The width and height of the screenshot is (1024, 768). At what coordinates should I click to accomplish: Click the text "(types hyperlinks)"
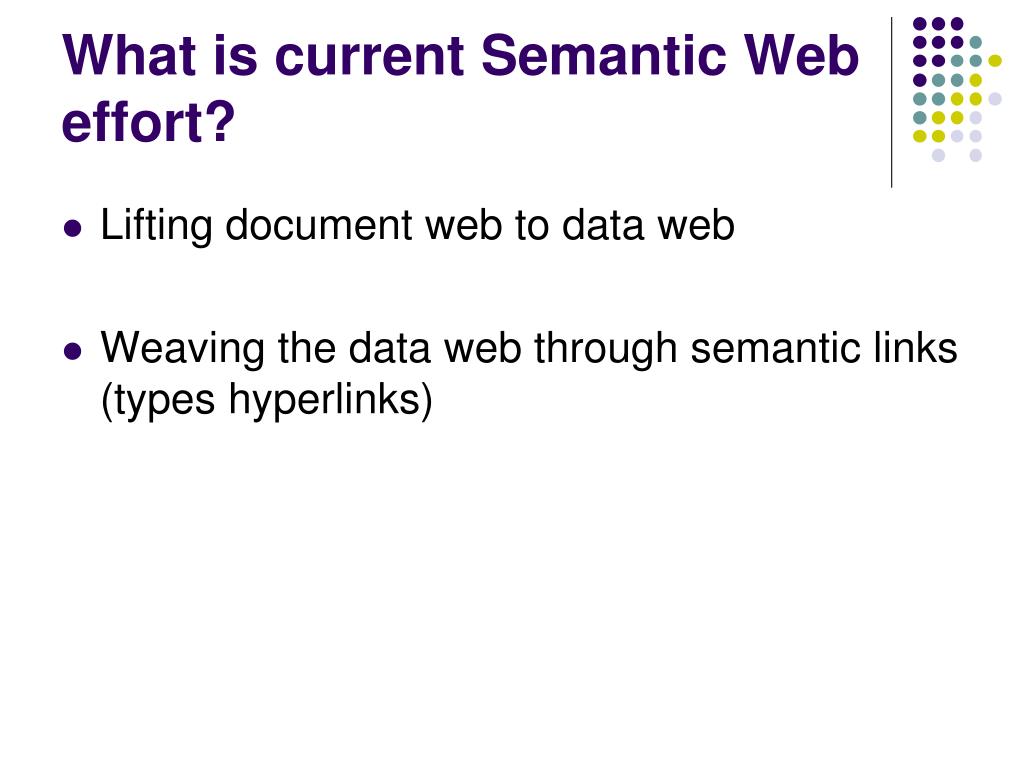(x=266, y=400)
